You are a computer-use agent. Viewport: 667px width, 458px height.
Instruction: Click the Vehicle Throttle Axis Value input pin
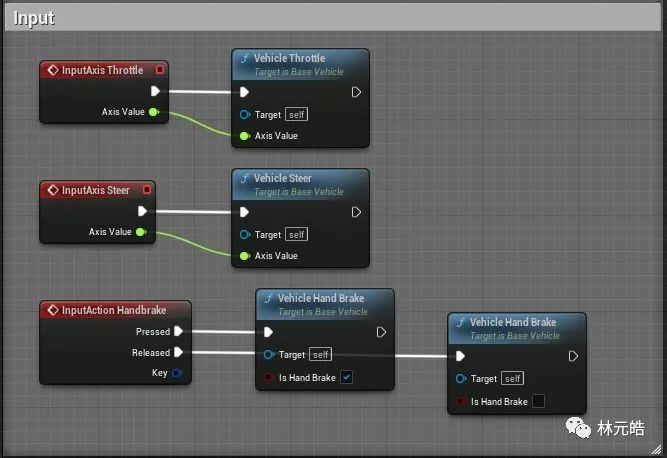point(244,136)
